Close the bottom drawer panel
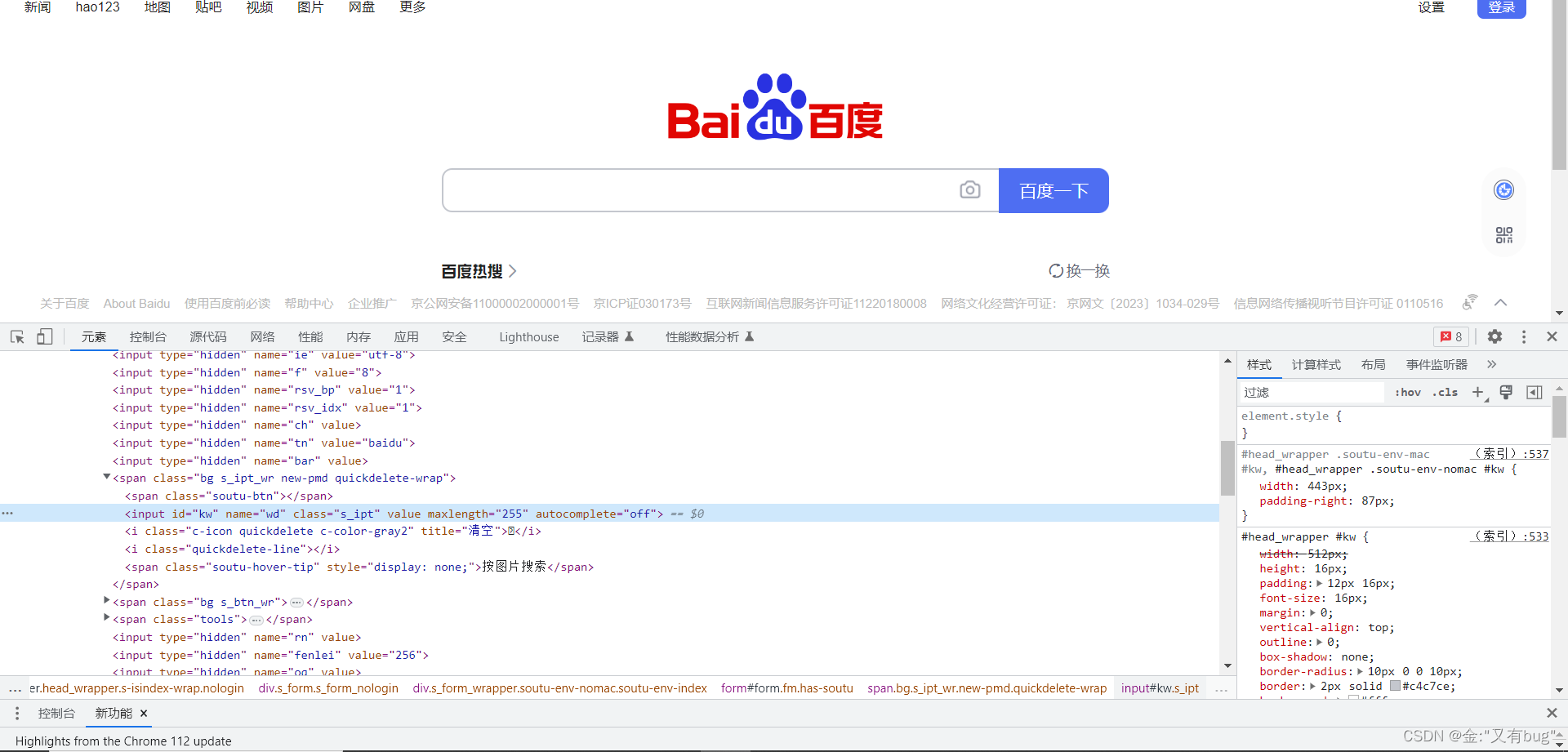This screenshot has width=1568, height=752. click(x=1552, y=713)
